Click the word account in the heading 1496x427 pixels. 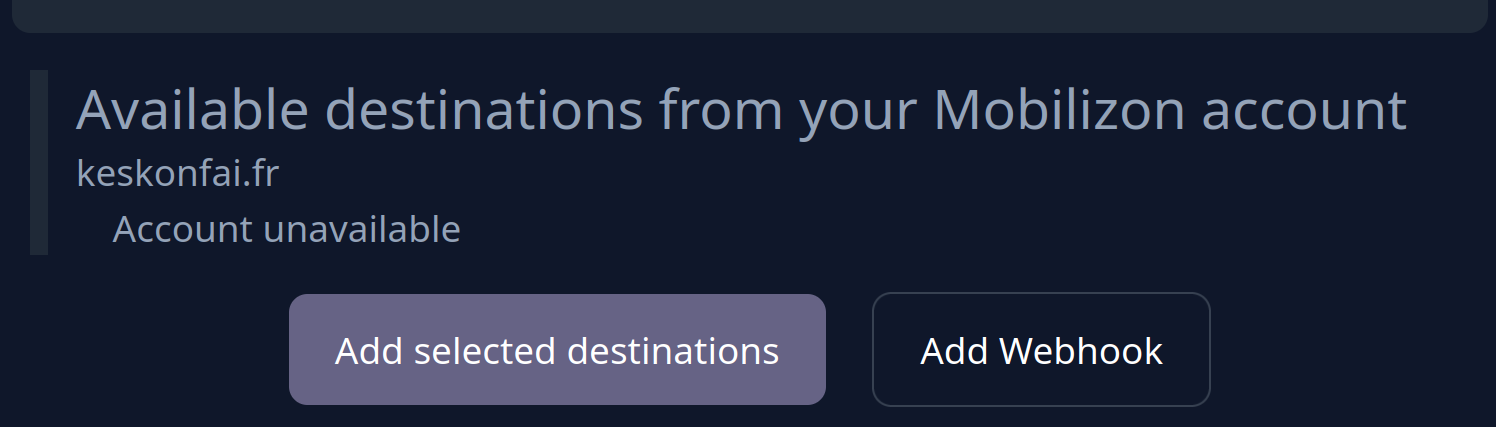[x=1304, y=112]
